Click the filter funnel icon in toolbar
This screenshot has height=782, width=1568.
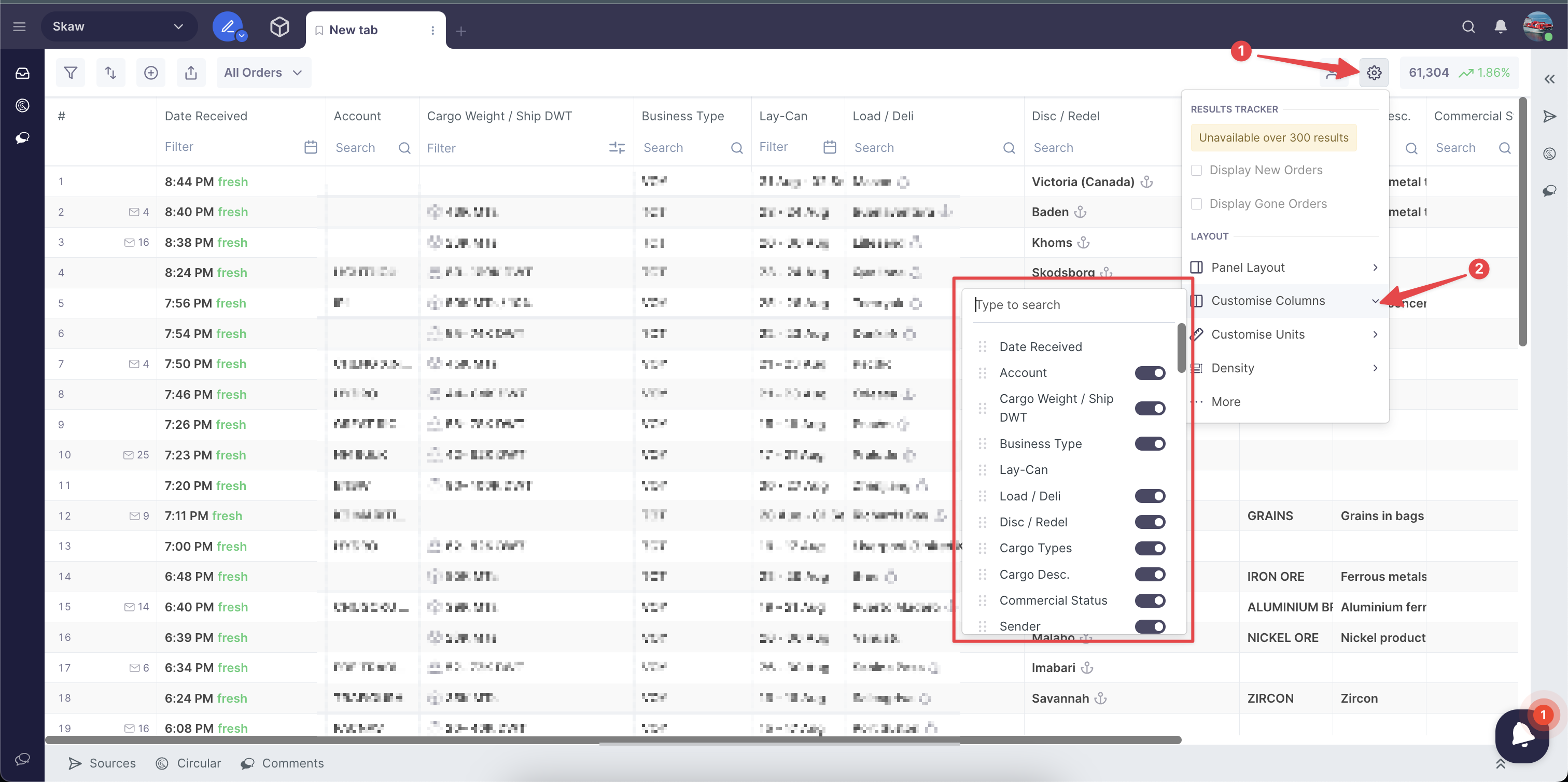click(71, 73)
